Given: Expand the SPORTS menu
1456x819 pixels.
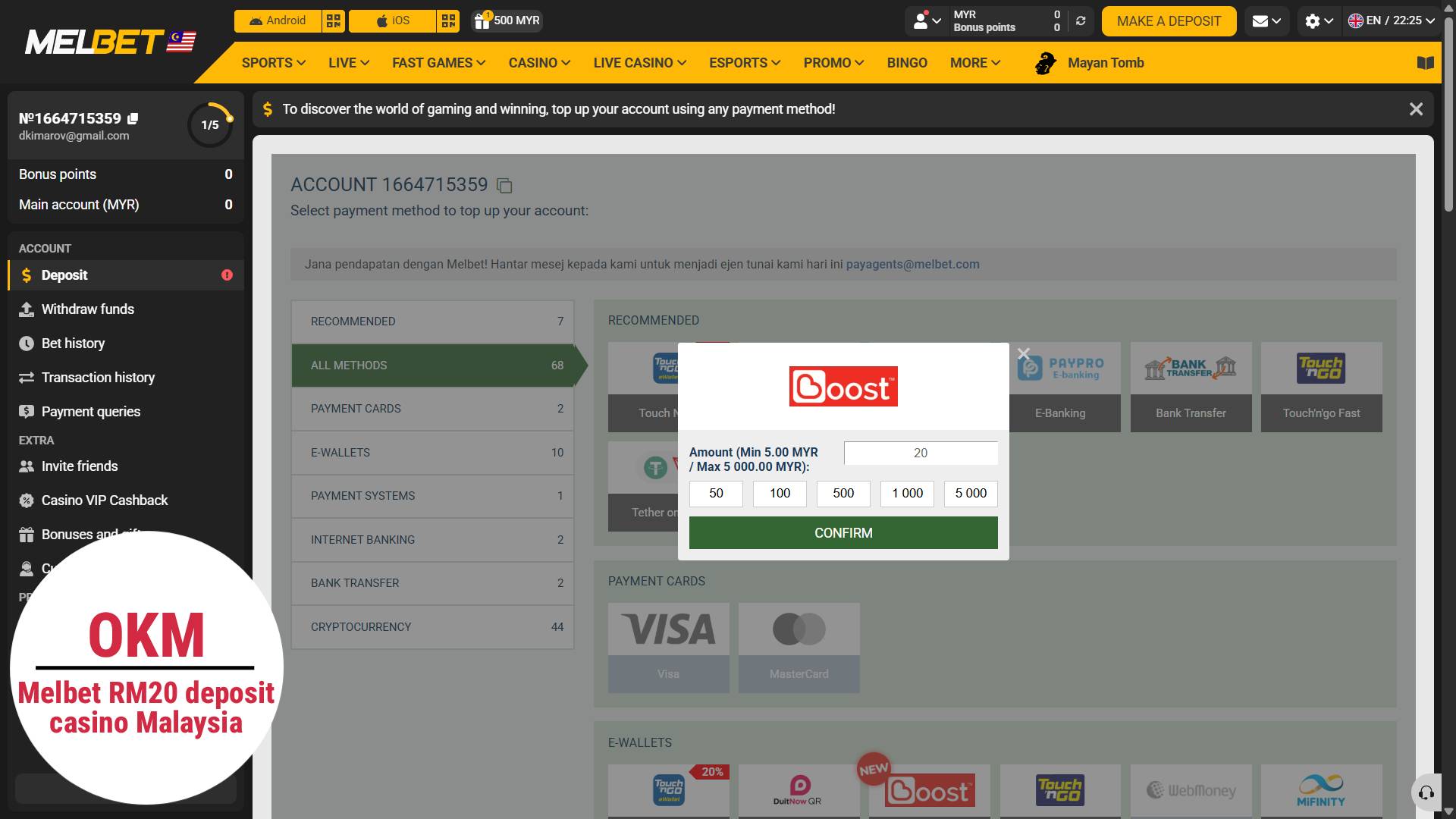Looking at the screenshot, I should (273, 63).
